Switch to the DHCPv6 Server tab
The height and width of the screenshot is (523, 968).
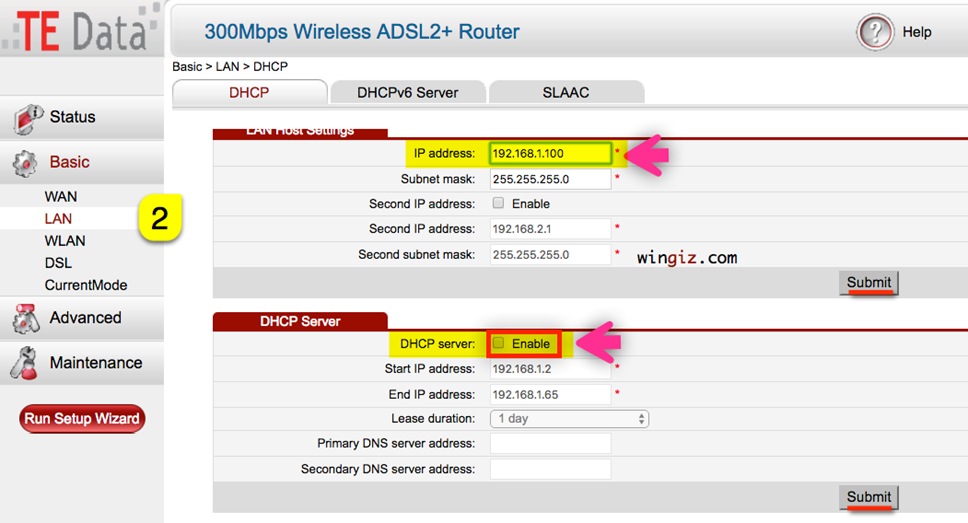407,93
